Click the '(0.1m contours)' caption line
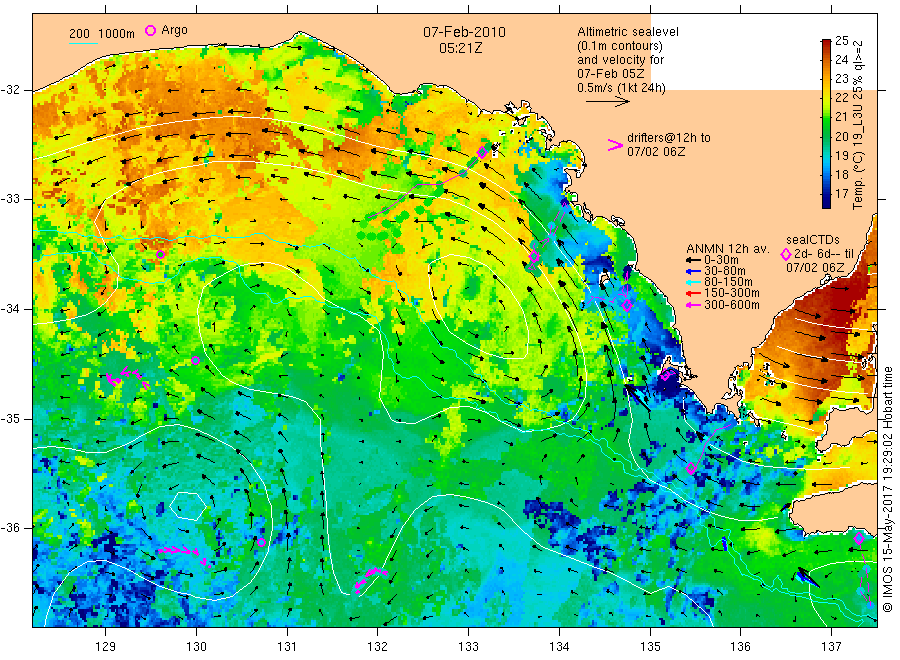The image size is (900, 660). pyautogui.click(x=620, y=46)
